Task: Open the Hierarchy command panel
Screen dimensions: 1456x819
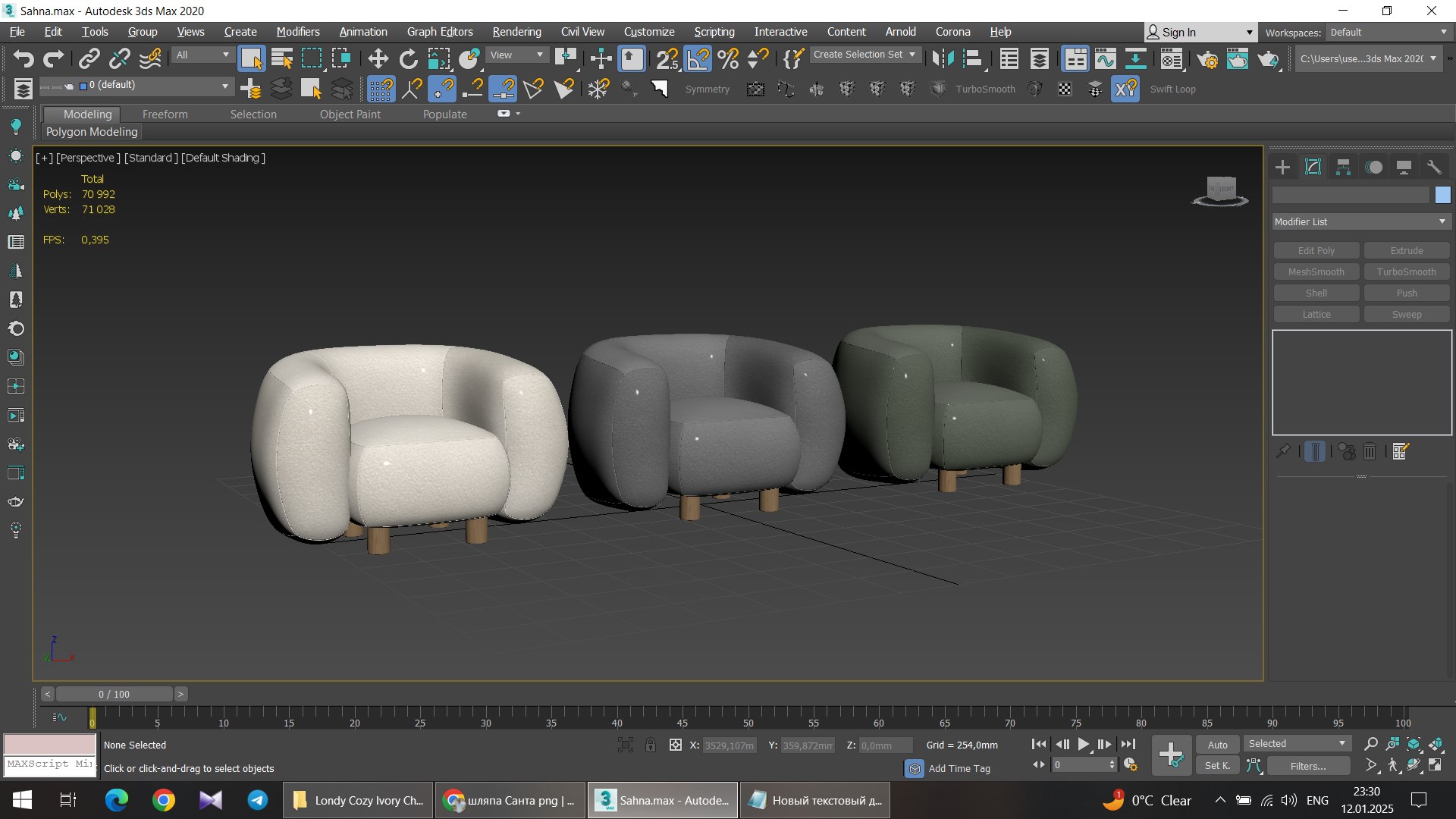Action: point(1343,167)
